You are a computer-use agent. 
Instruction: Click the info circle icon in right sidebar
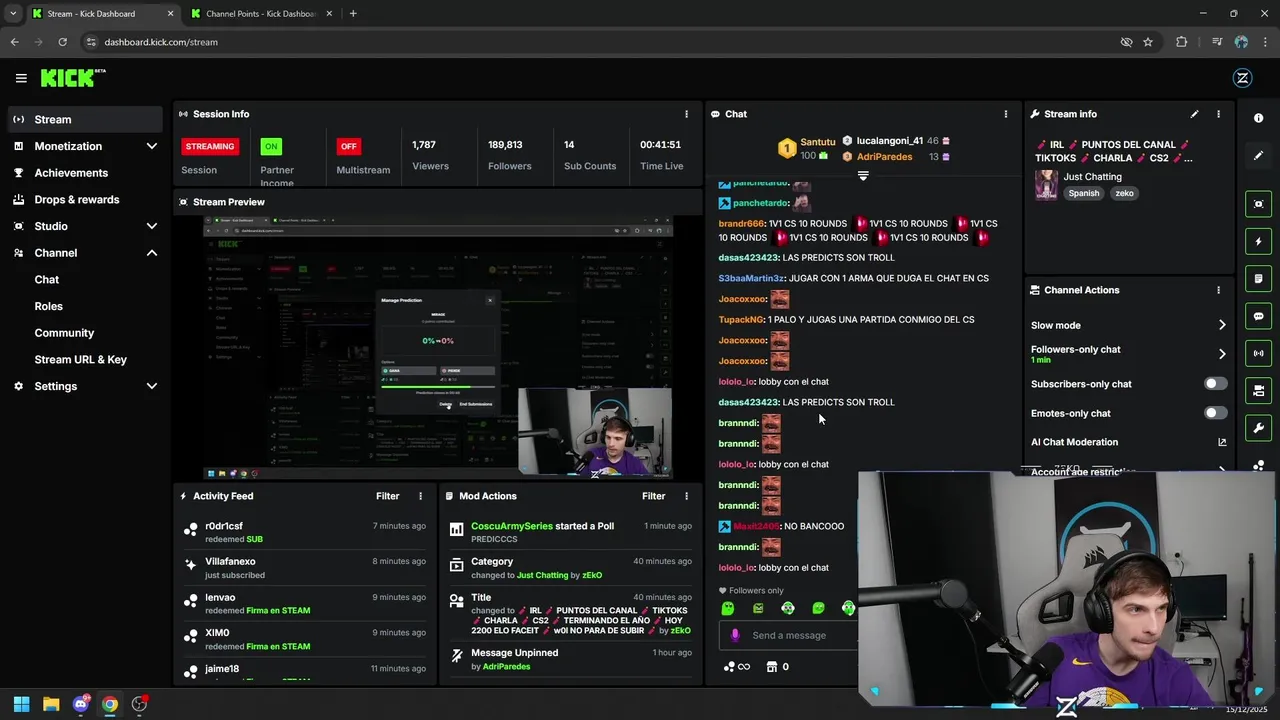[x=1259, y=118]
